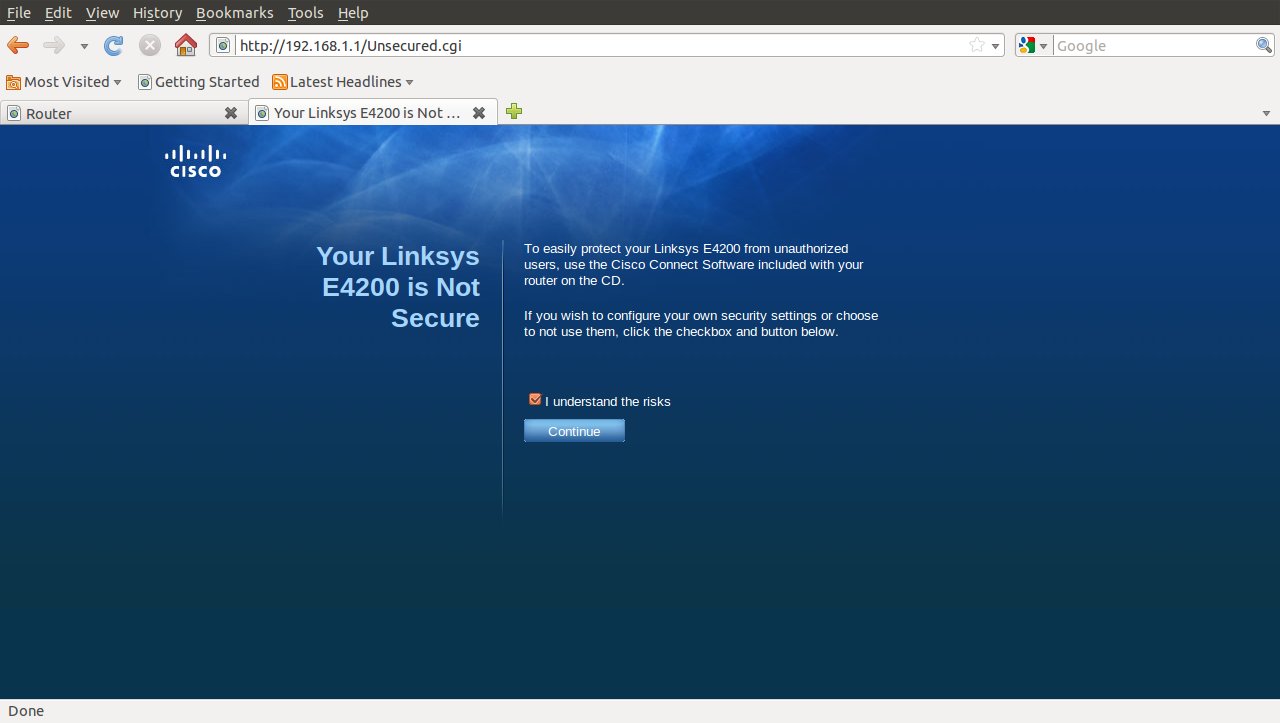1280x723 pixels.
Task: Open the History menu
Action: [x=157, y=13]
